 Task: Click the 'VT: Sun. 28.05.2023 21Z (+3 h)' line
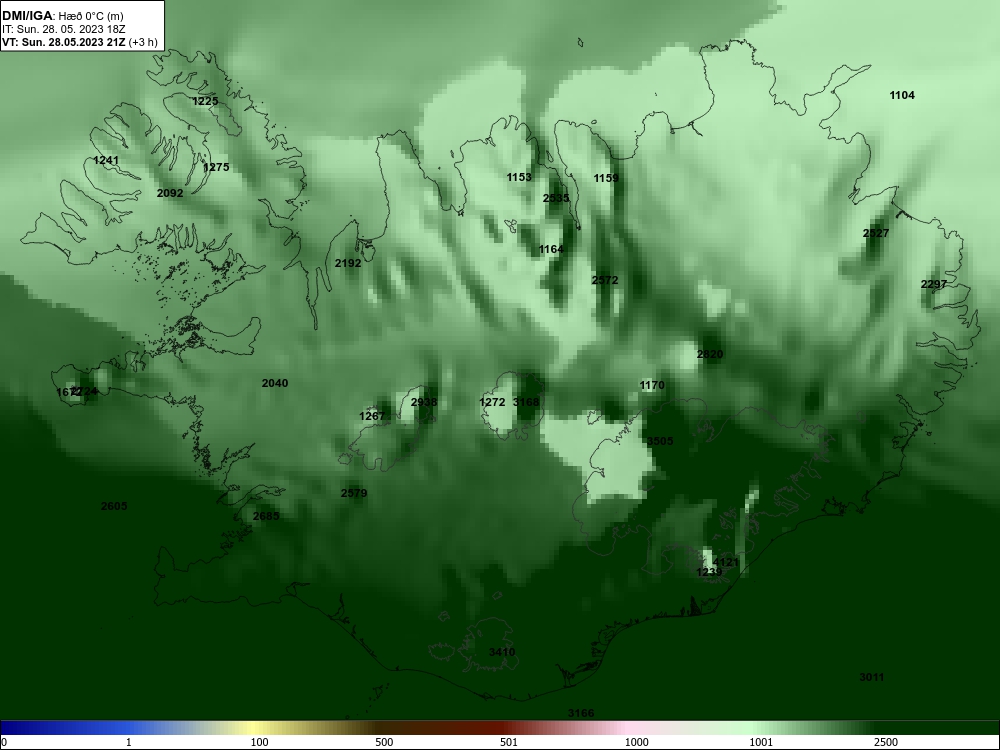coord(80,42)
